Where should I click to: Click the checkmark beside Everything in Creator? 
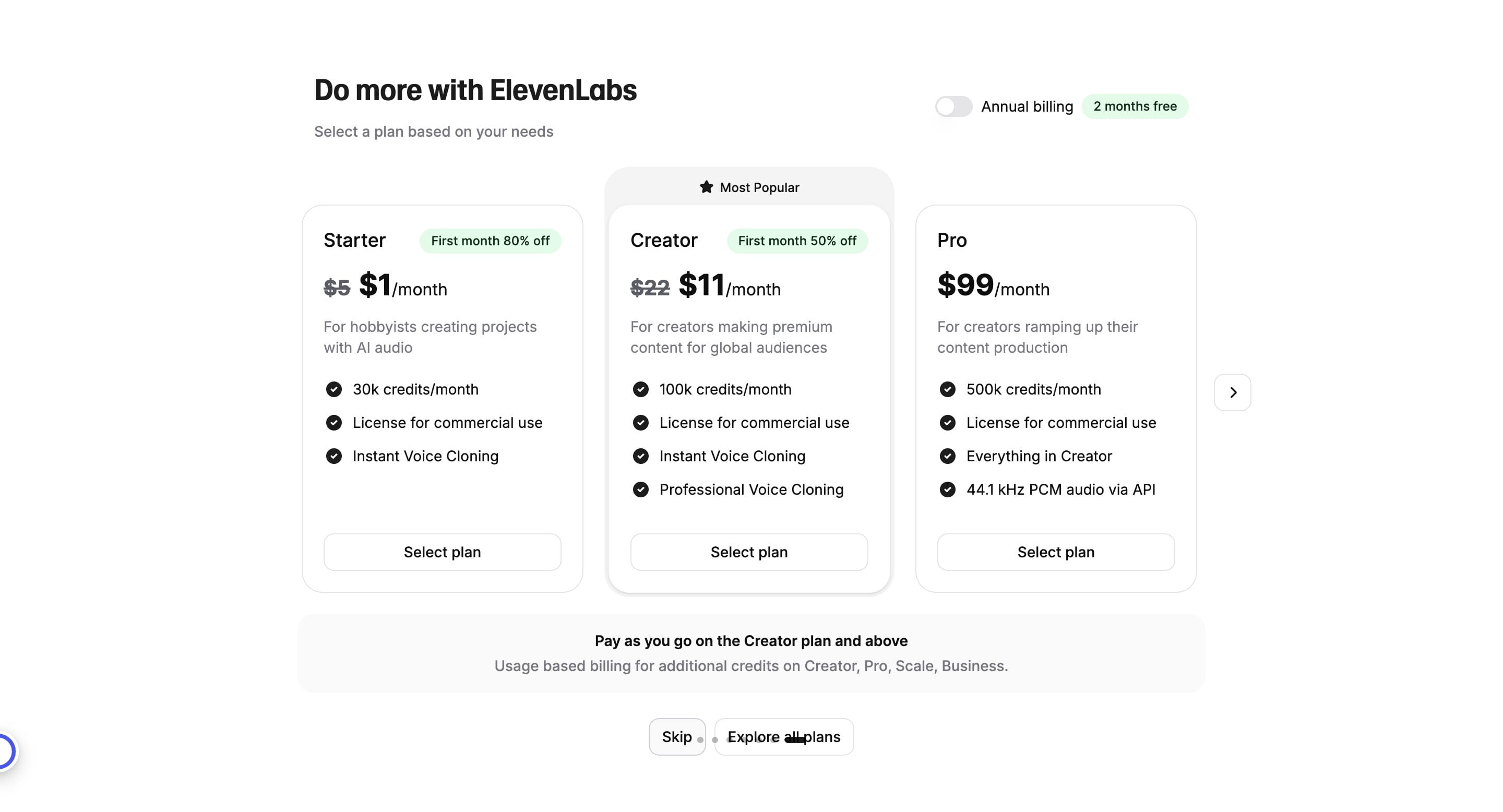[x=948, y=456]
